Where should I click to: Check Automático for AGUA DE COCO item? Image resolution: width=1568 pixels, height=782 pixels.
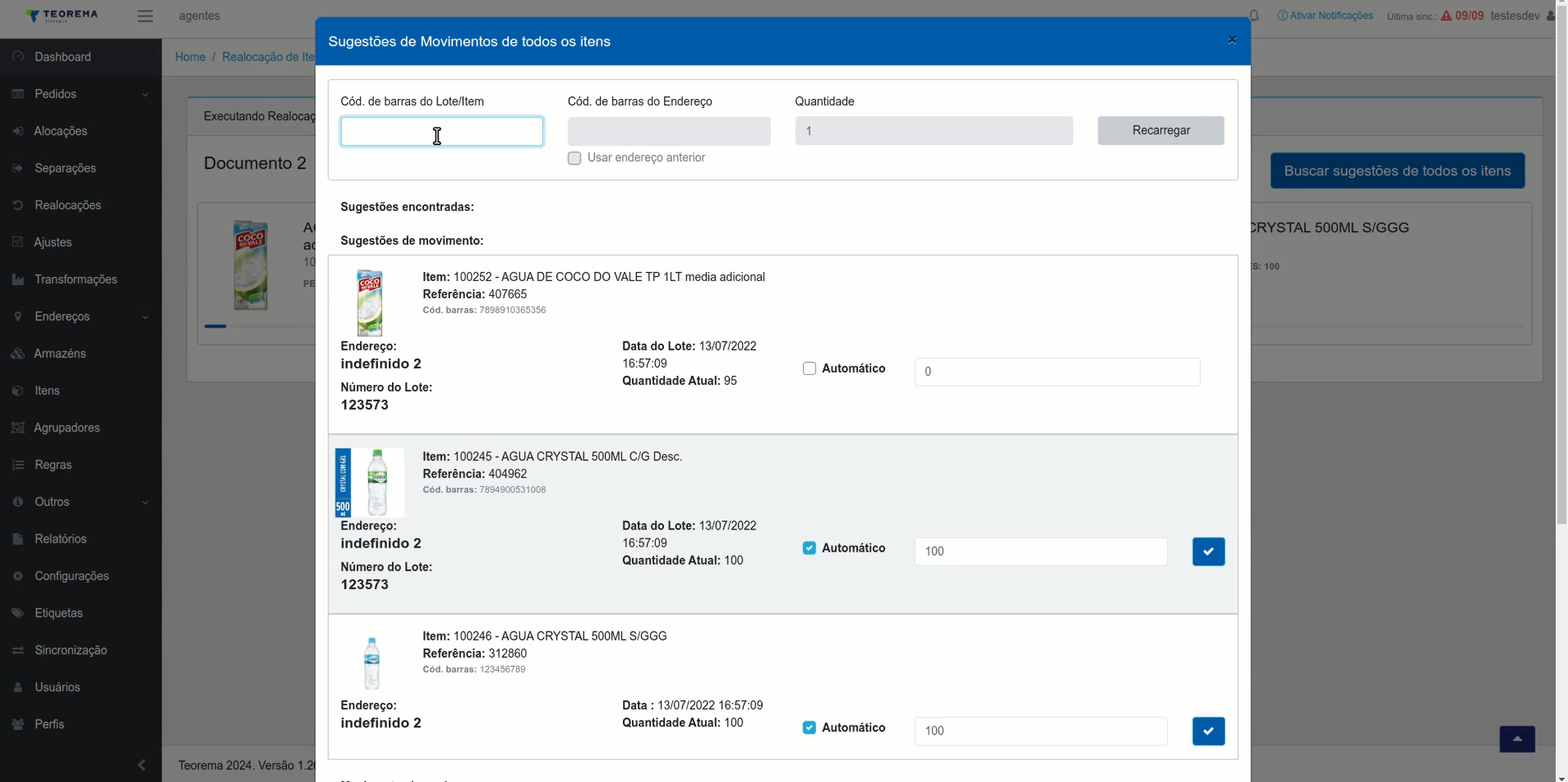tap(809, 369)
